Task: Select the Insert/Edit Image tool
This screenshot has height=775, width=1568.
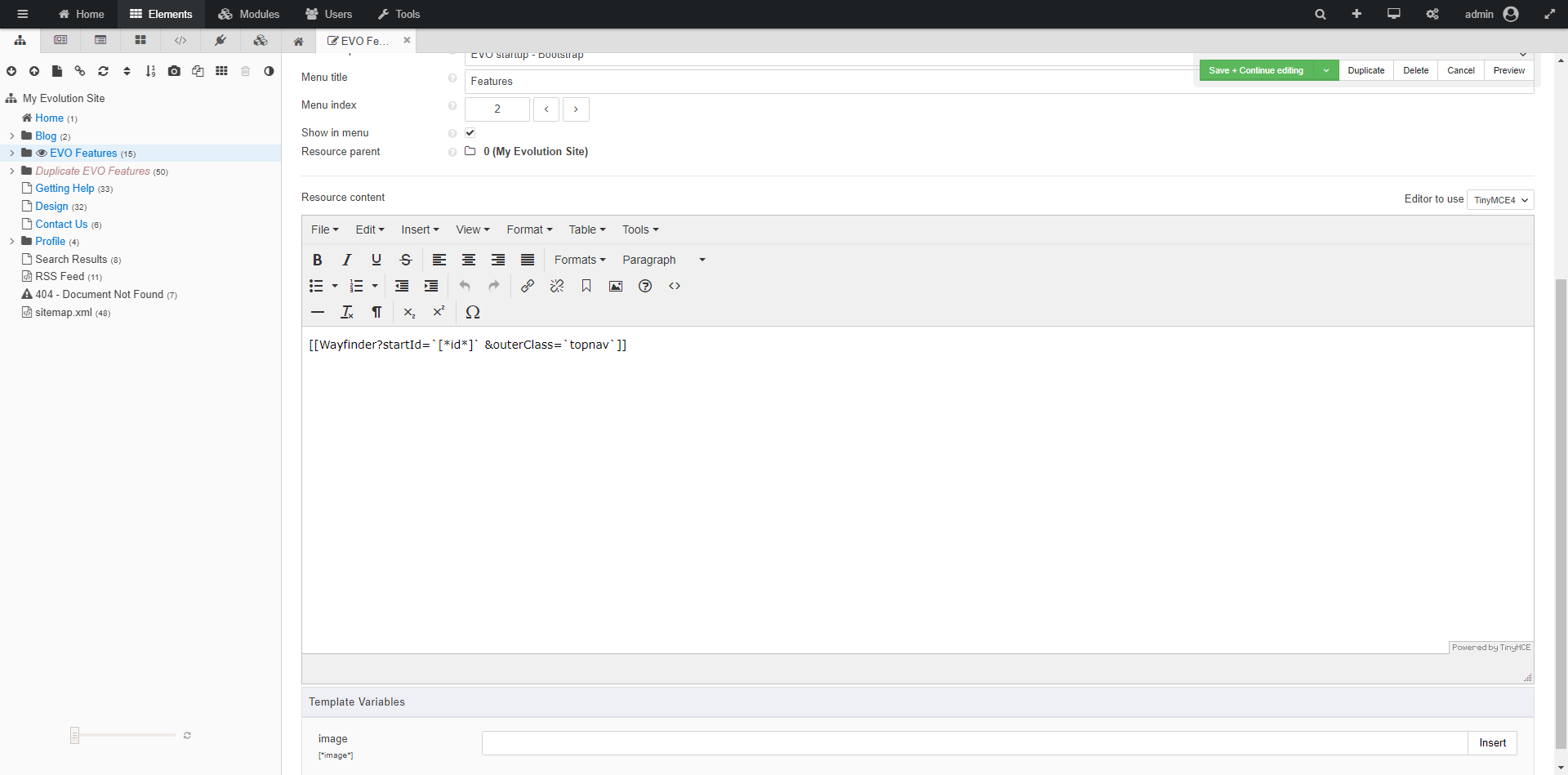Action: [x=616, y=286]
